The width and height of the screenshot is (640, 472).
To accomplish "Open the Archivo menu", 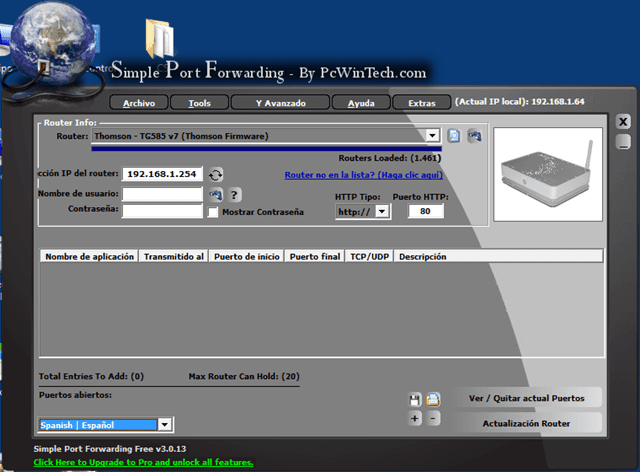I will (x=138, y=103).
